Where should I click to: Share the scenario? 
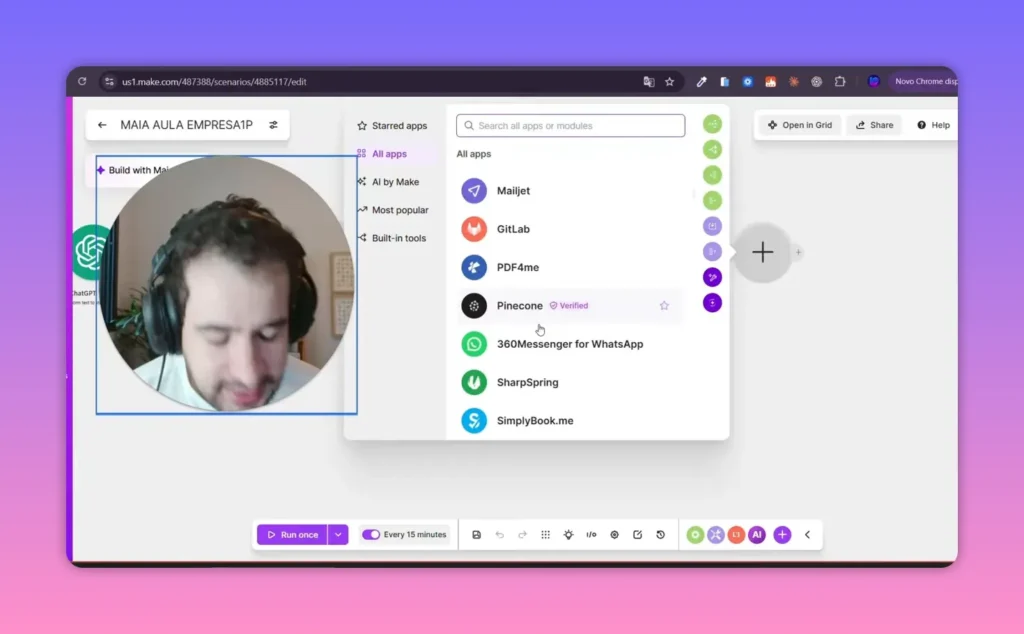[x=874, y=125]
